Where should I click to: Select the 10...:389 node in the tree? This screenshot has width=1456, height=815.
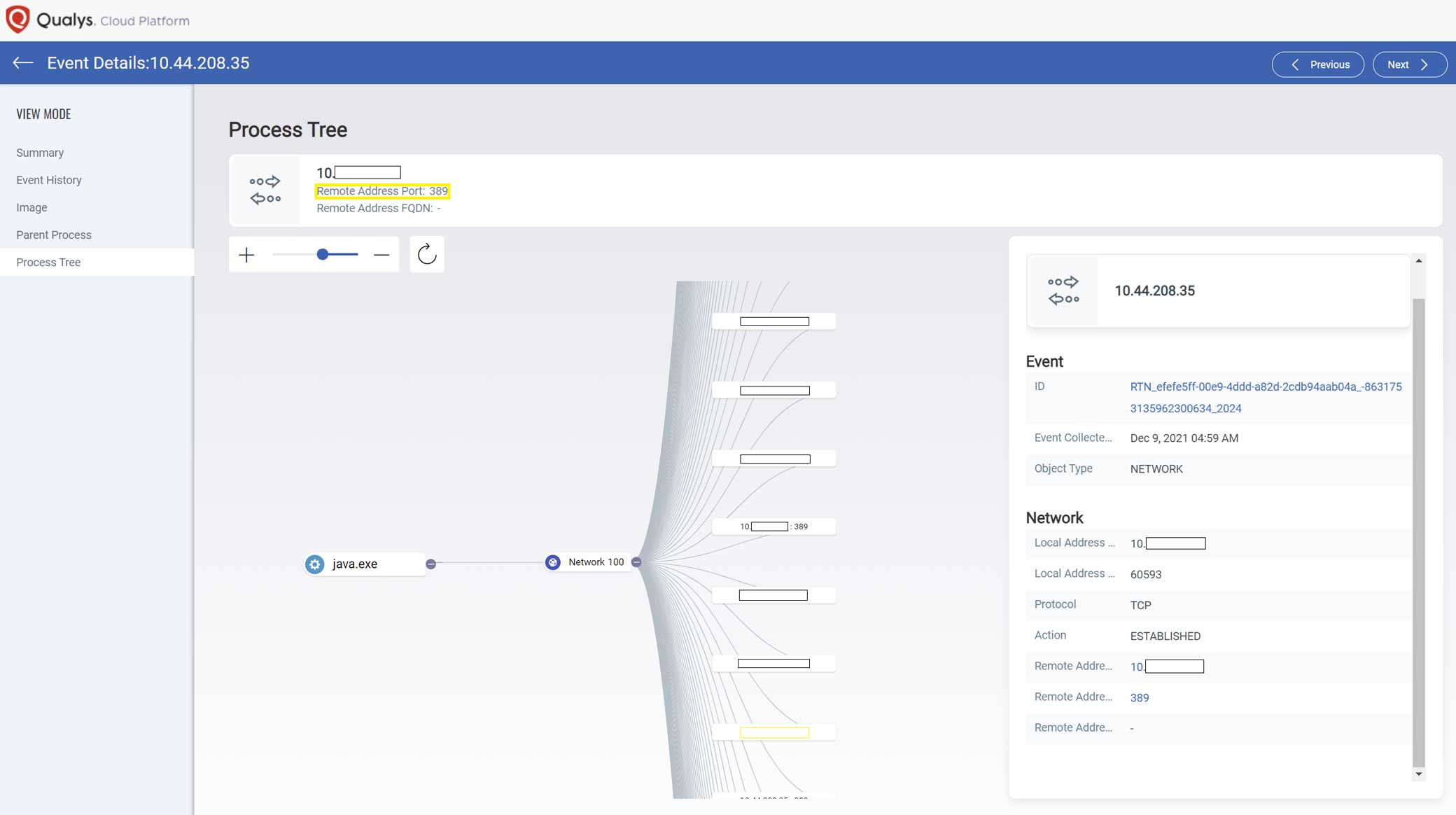773,525
